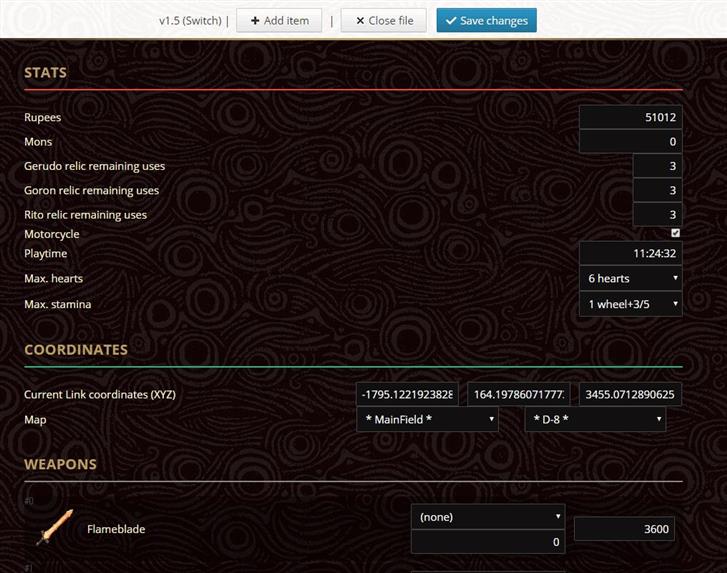Click the Close file button
Screen dimensions: 727x573
point(383,20)
